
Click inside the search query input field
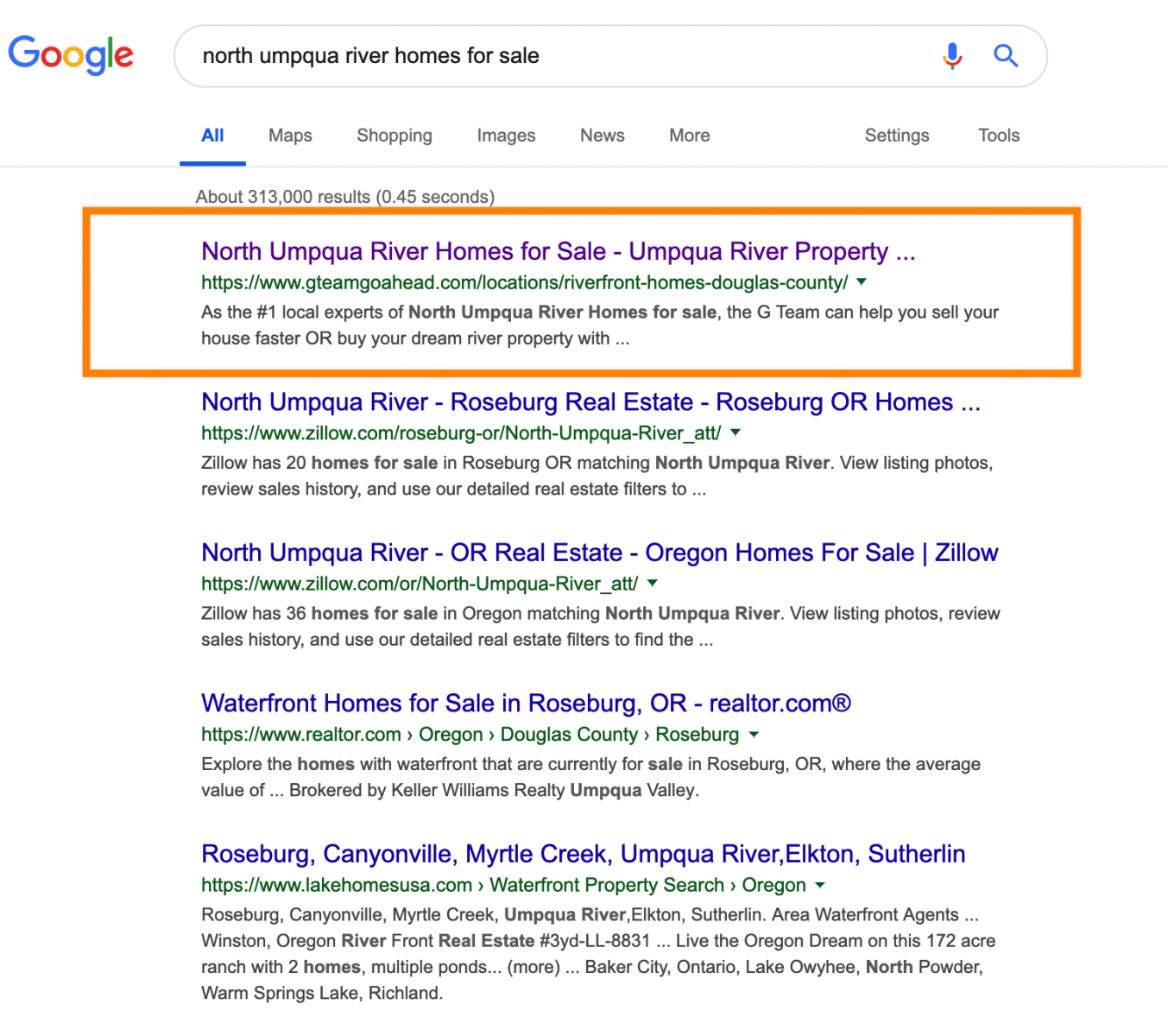pyautogui.click(x=518, y=55)
